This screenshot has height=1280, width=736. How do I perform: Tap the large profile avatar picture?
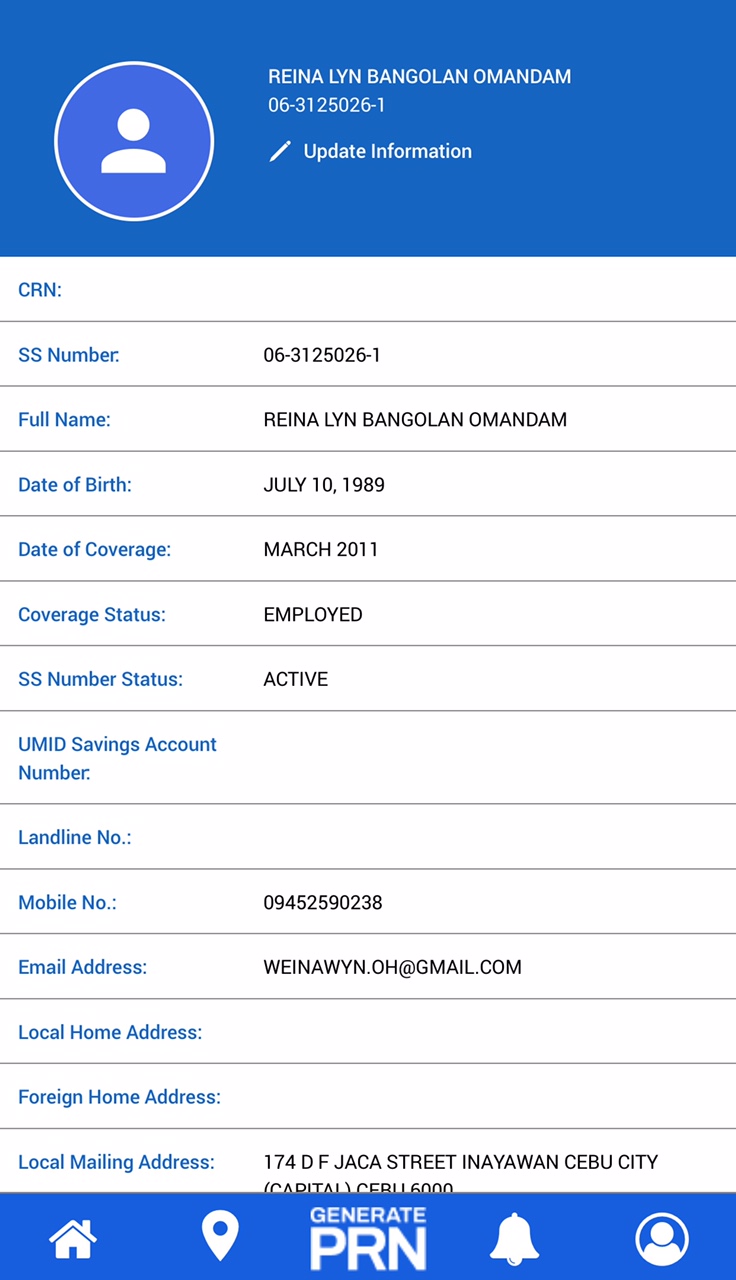pos(134,141)
